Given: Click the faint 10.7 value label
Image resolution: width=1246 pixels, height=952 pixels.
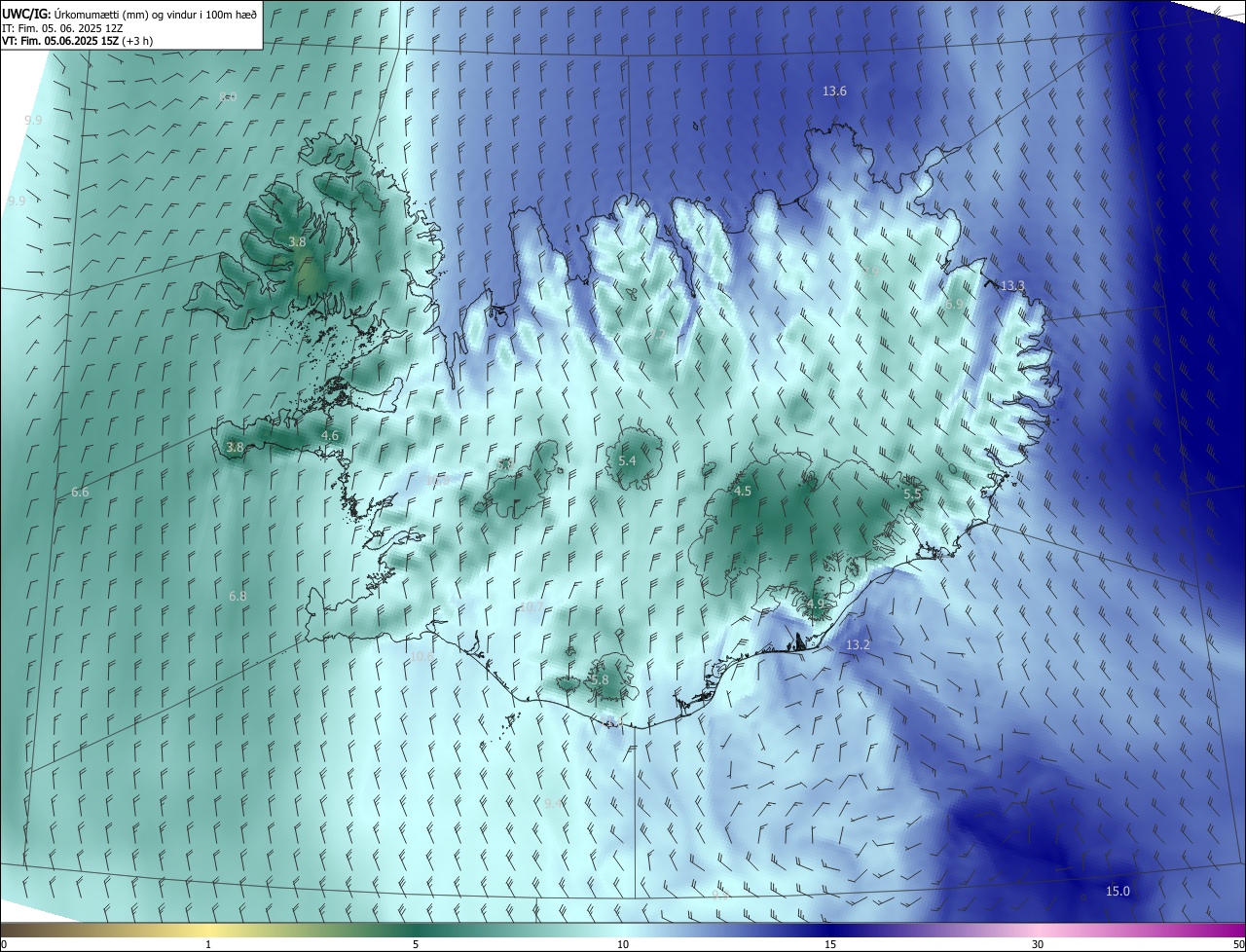Looking at the screenshot, I should [x=531, y=606].
